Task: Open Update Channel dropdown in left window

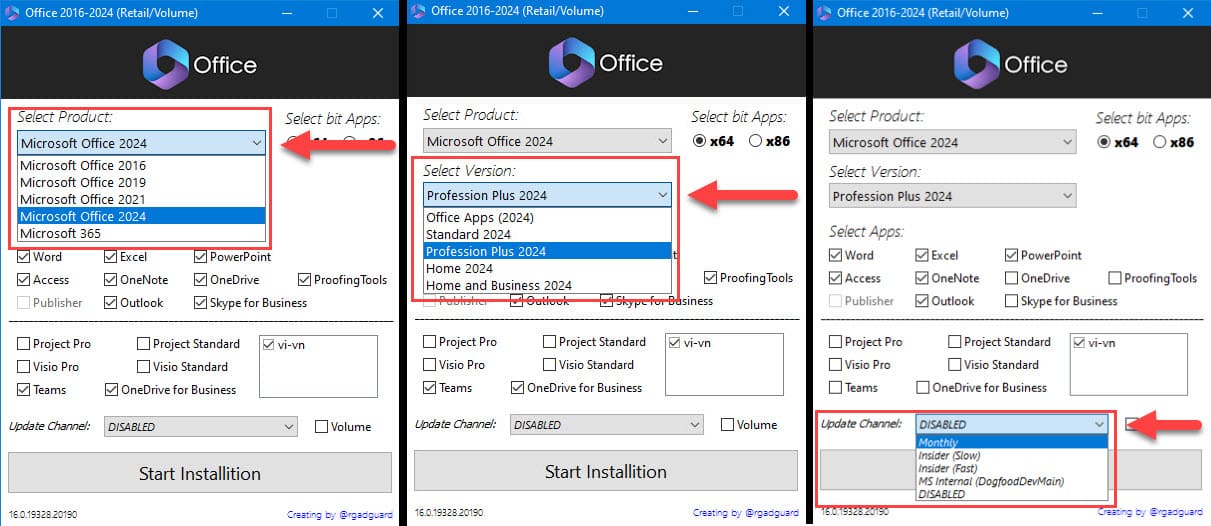Action: [x=201, y=427]
